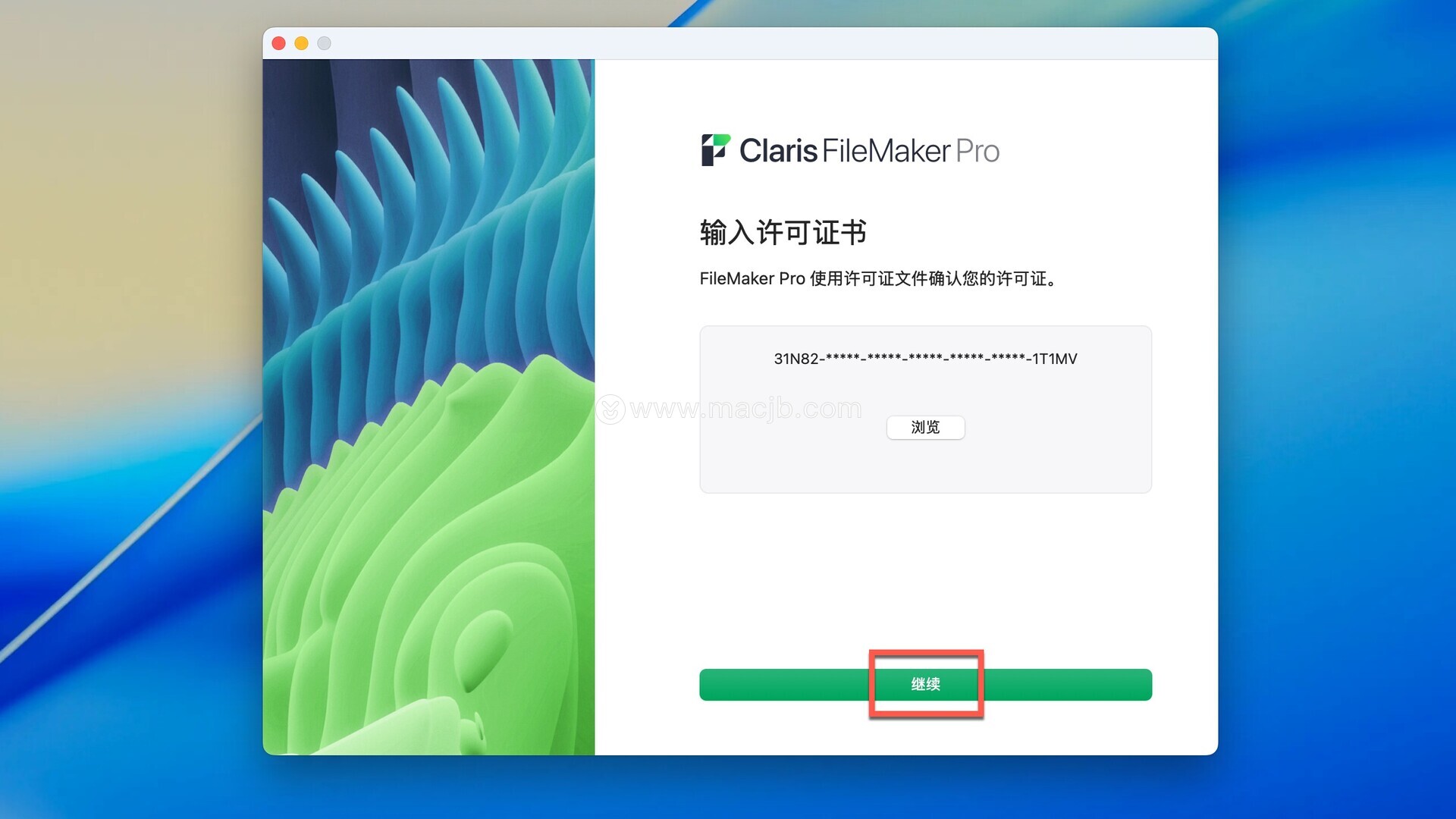The height and width of the screenshot is (819, 1456).
Task: Click the www.macjb.com watermark text
Action: (x=745, y=409)
